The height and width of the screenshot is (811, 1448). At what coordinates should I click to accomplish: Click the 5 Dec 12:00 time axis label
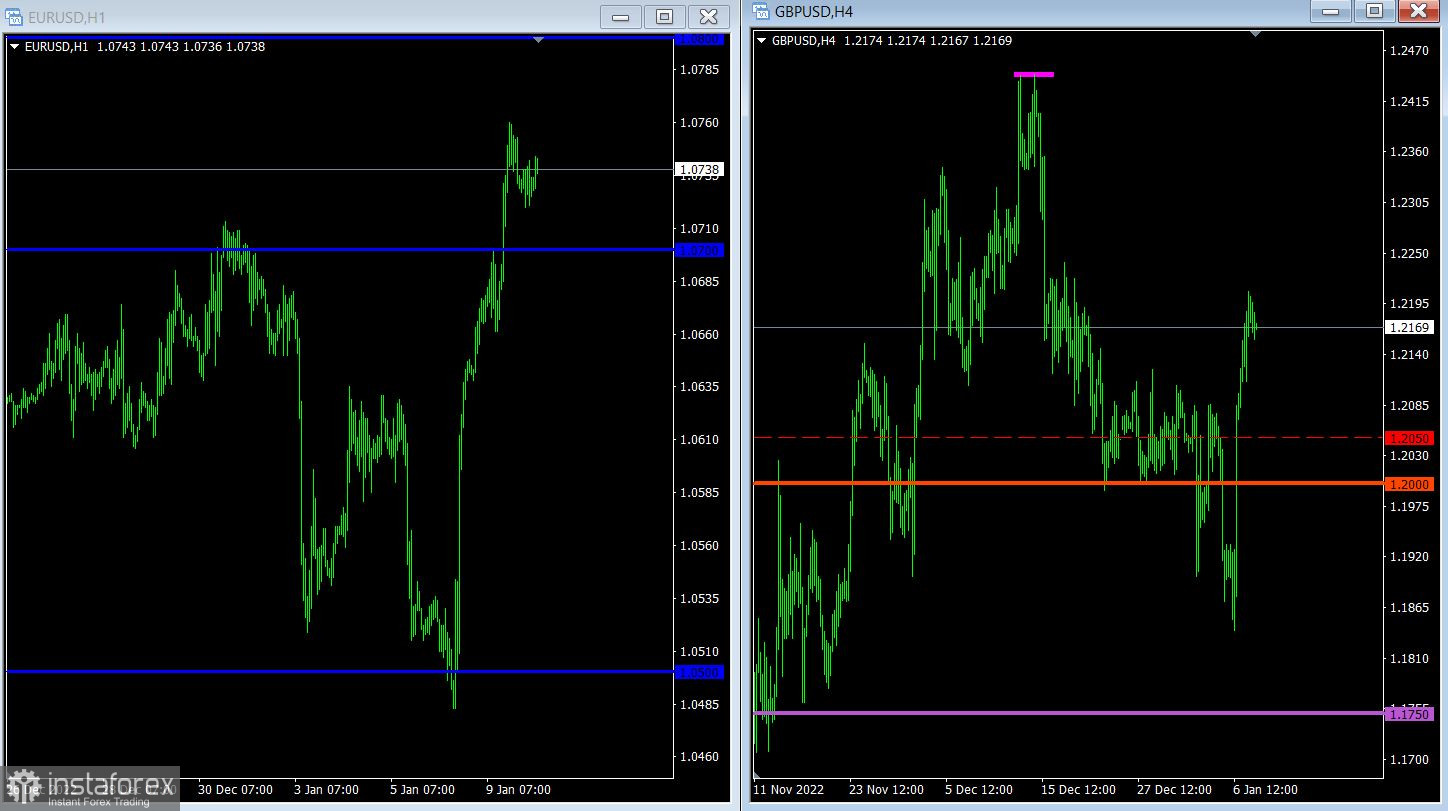[979, 790]
